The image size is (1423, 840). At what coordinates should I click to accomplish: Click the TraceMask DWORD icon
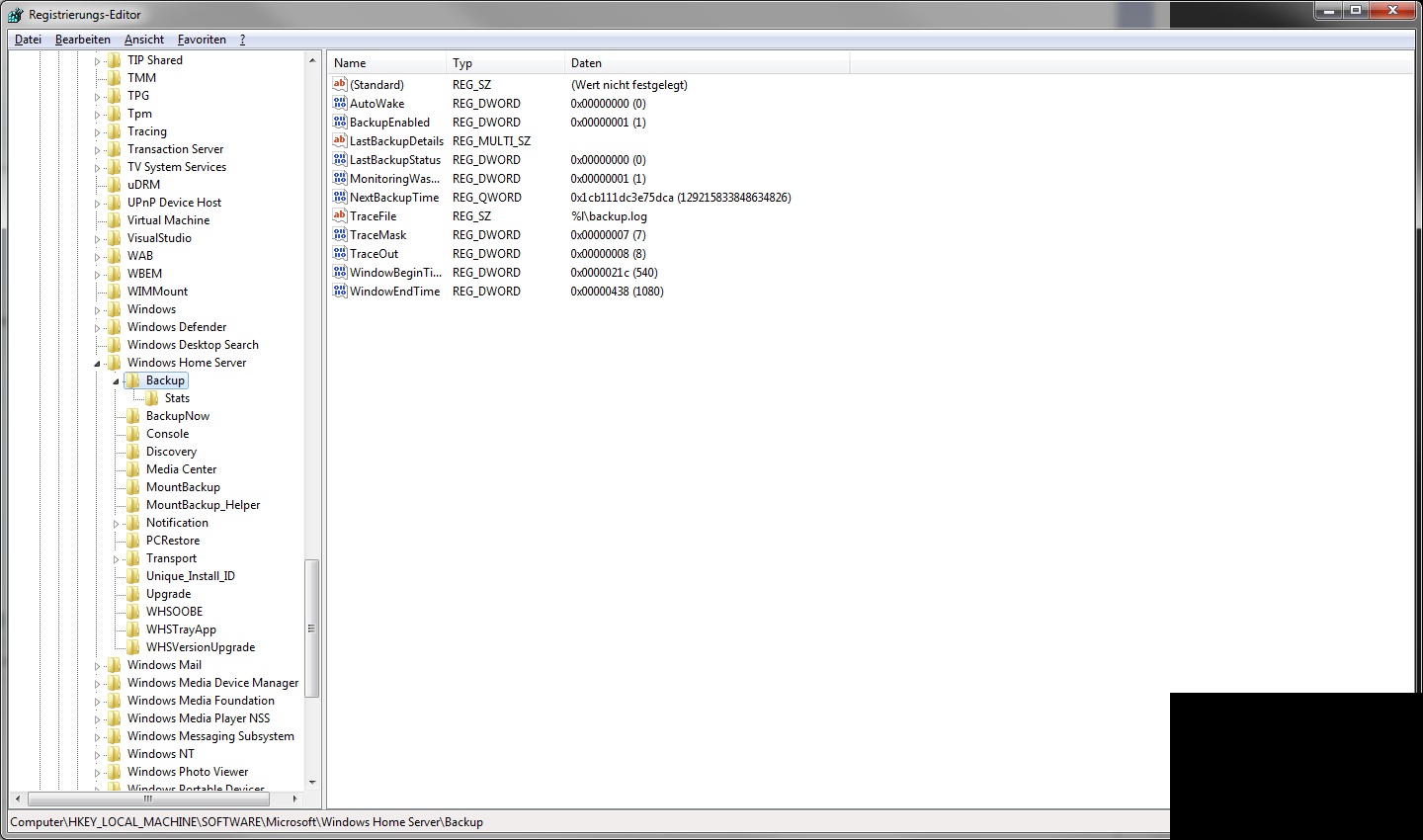(340, 234)
